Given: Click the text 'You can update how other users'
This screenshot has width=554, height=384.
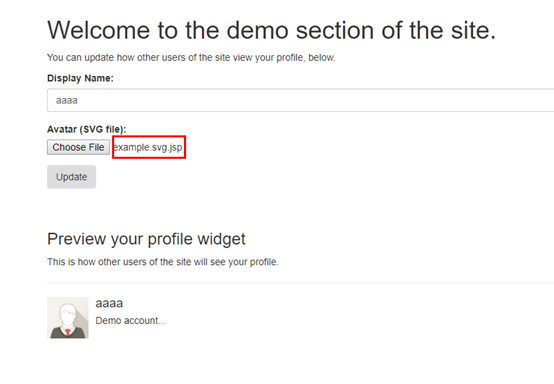Looking at the screenshot, I should [x=191, y=58].
